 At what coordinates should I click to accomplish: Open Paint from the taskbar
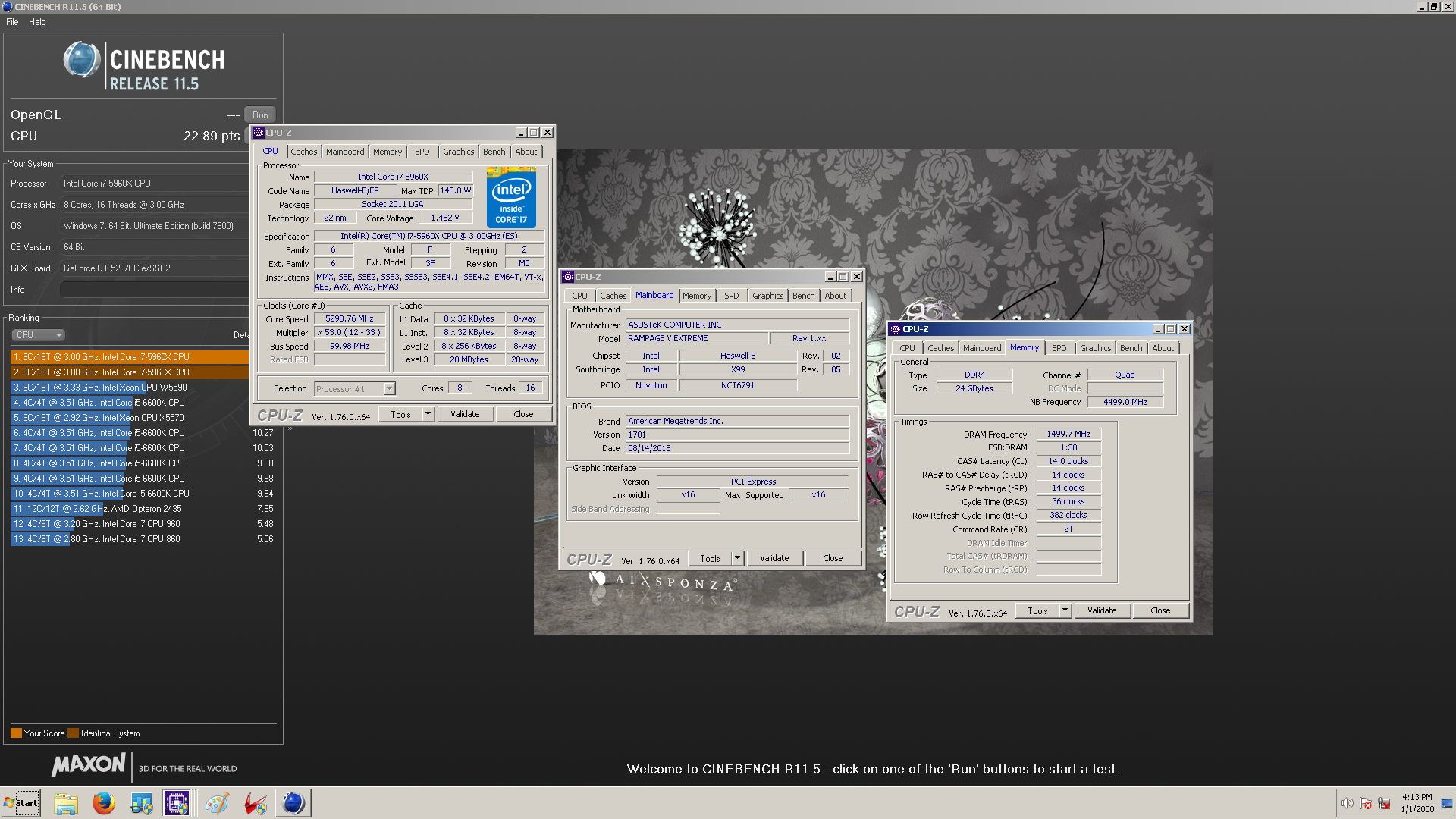point(218,803)
